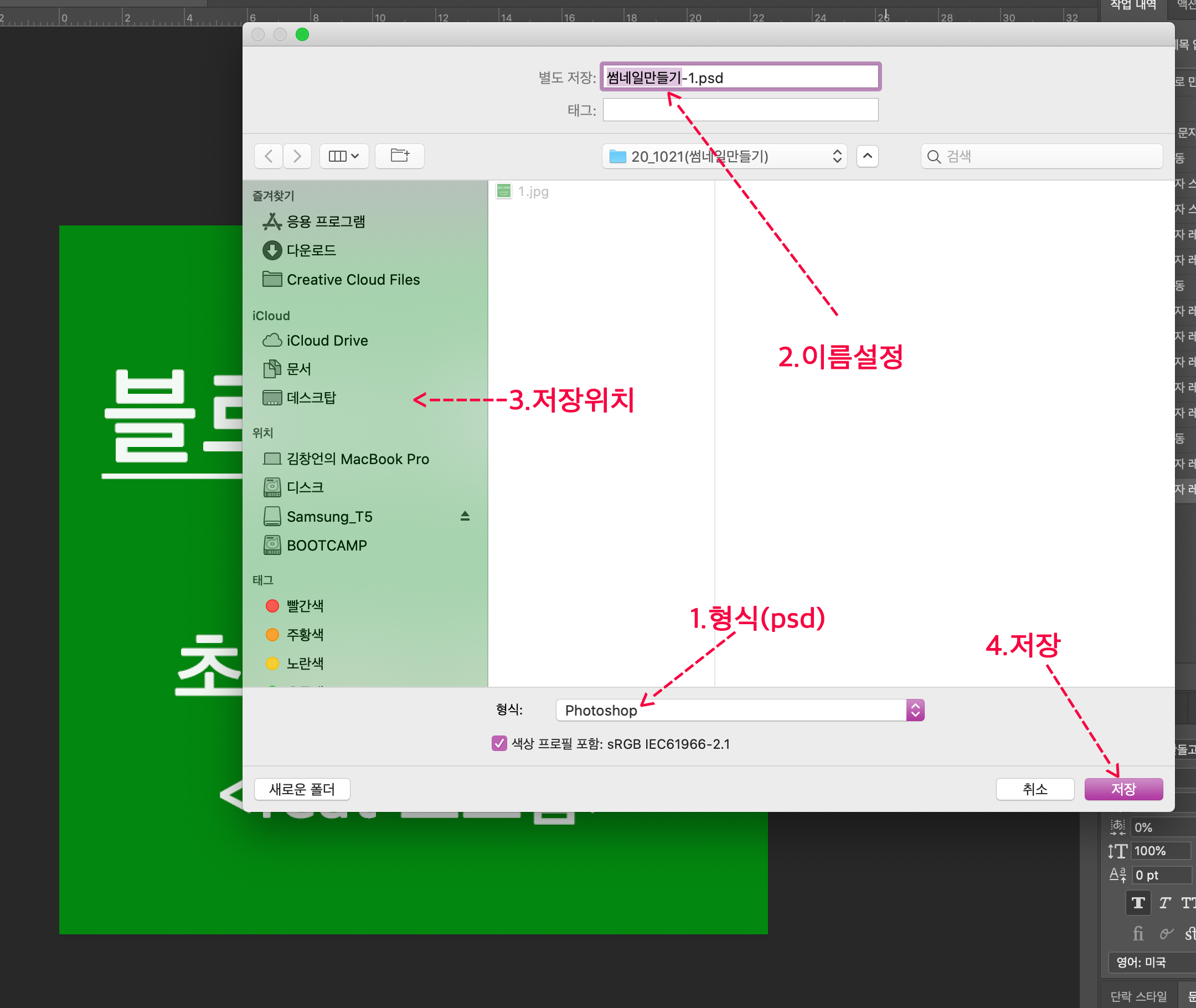Click the new folder icon in the toolbar
1196x1008 pixels.
pos(399,156)
